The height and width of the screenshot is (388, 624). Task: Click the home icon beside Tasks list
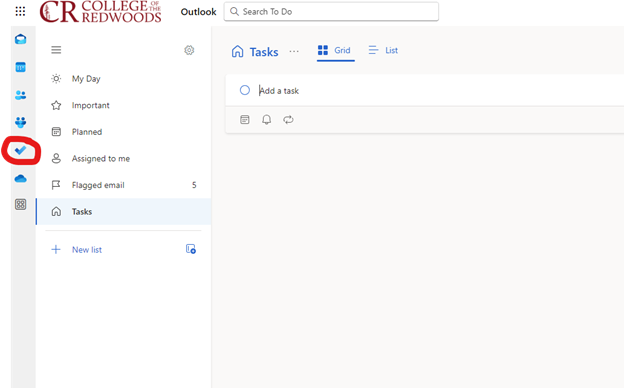point(56,211)
